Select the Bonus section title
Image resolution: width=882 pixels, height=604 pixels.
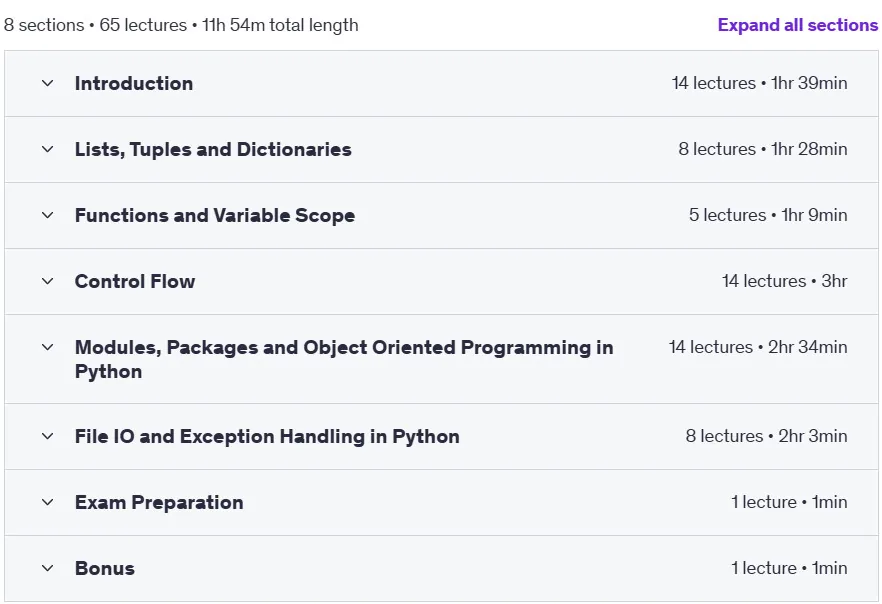coord(105,568)
